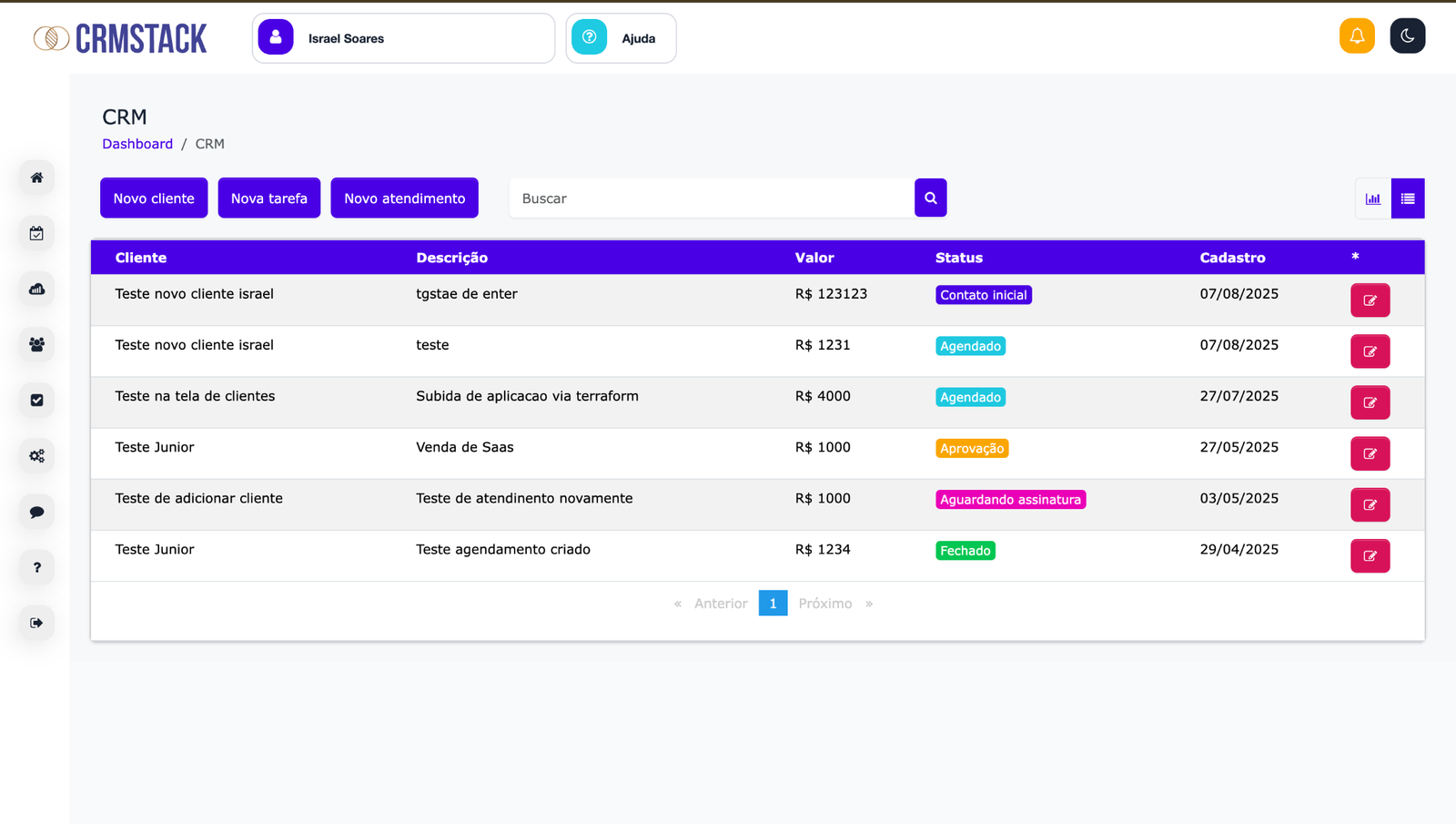Edit the Venda de Saas row
Screen dimensions: 1456x824
(x=1370, y=453)
